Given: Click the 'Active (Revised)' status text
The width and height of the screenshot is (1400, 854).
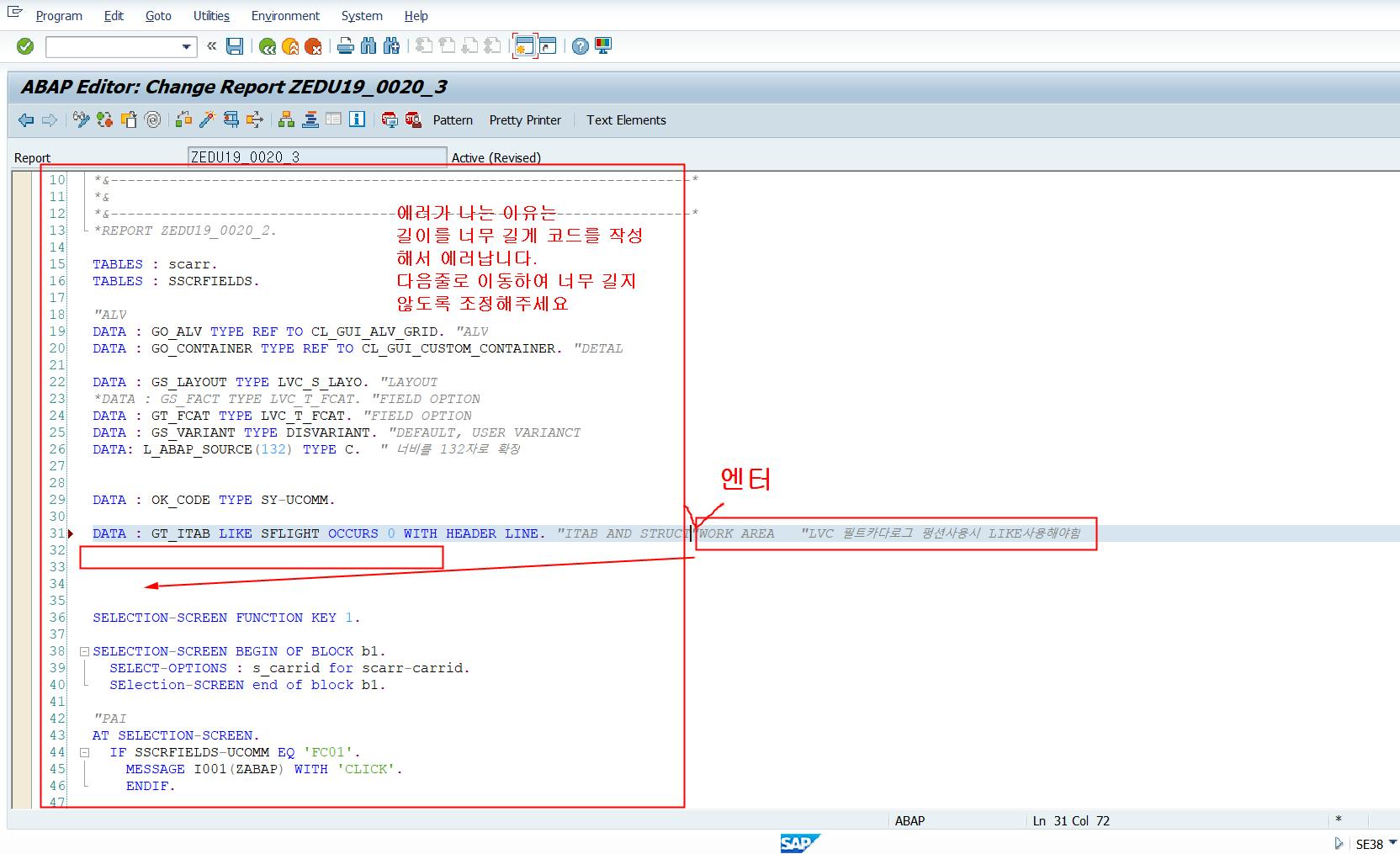Looking at the screenshot, I should pyautogui.click(x=496, y=157).
